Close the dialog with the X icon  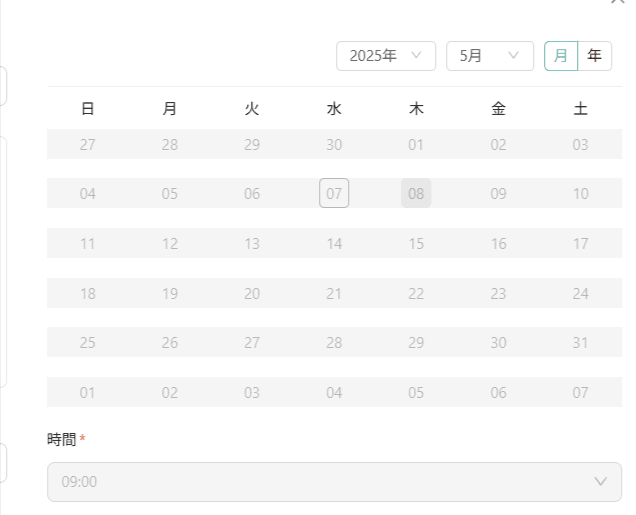coord(617,1)
